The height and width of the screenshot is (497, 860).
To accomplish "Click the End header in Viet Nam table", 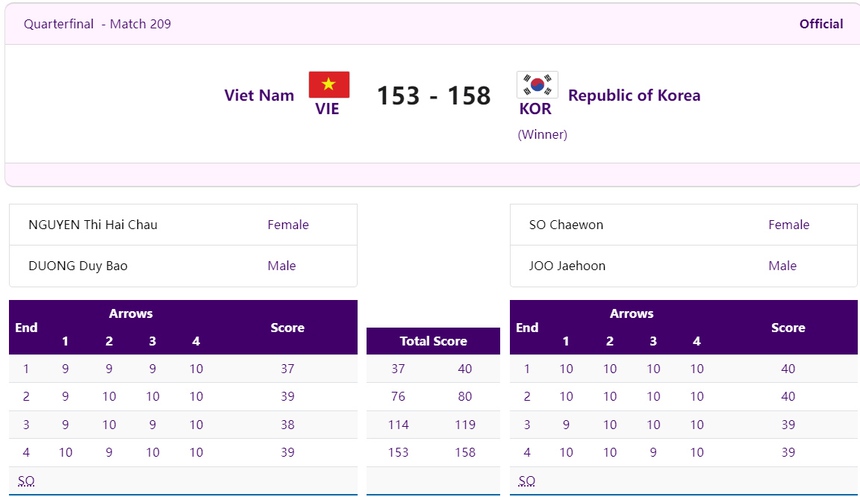I will (x=26, y=327).
